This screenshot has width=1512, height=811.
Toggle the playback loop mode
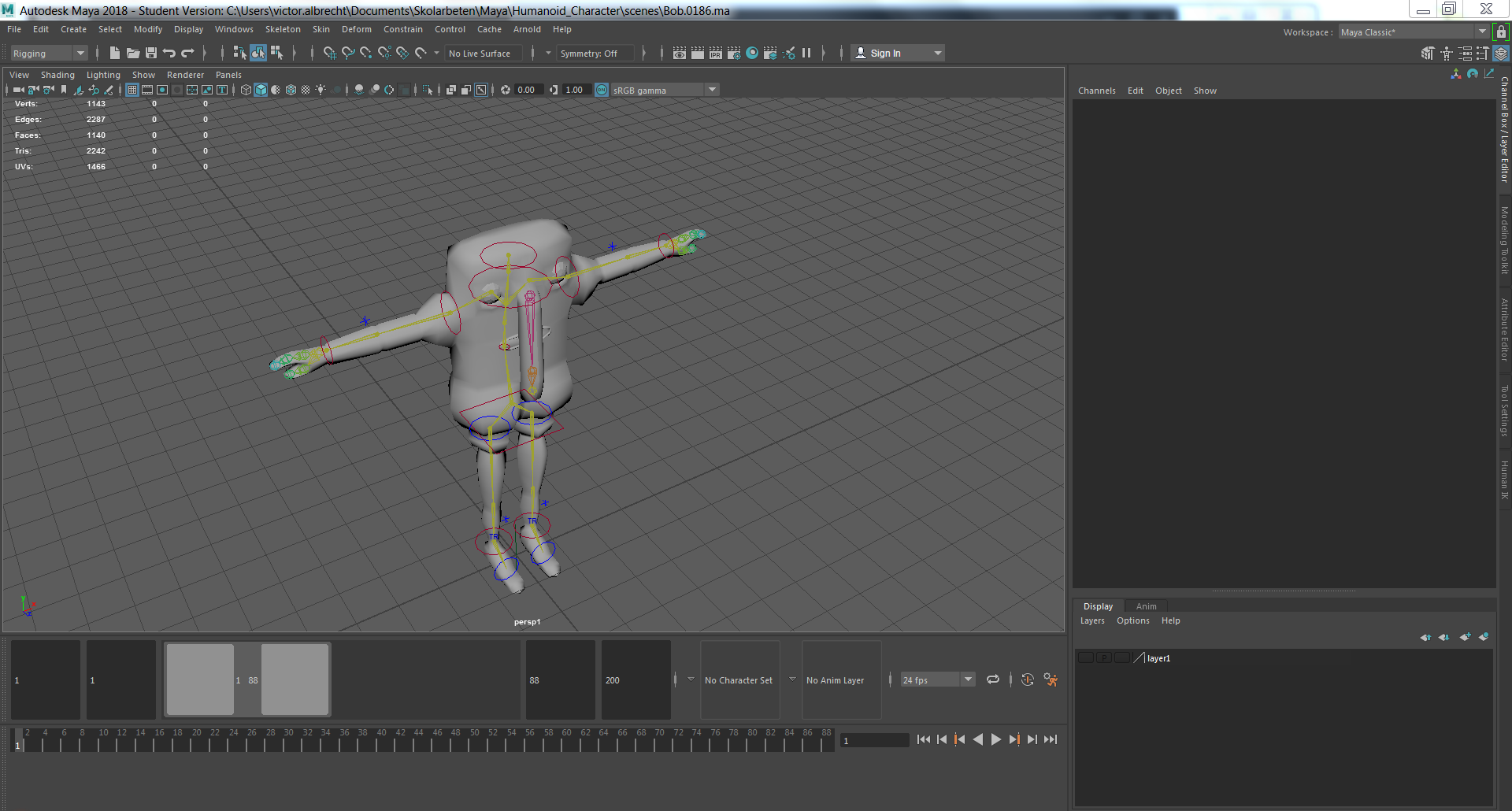993,679
